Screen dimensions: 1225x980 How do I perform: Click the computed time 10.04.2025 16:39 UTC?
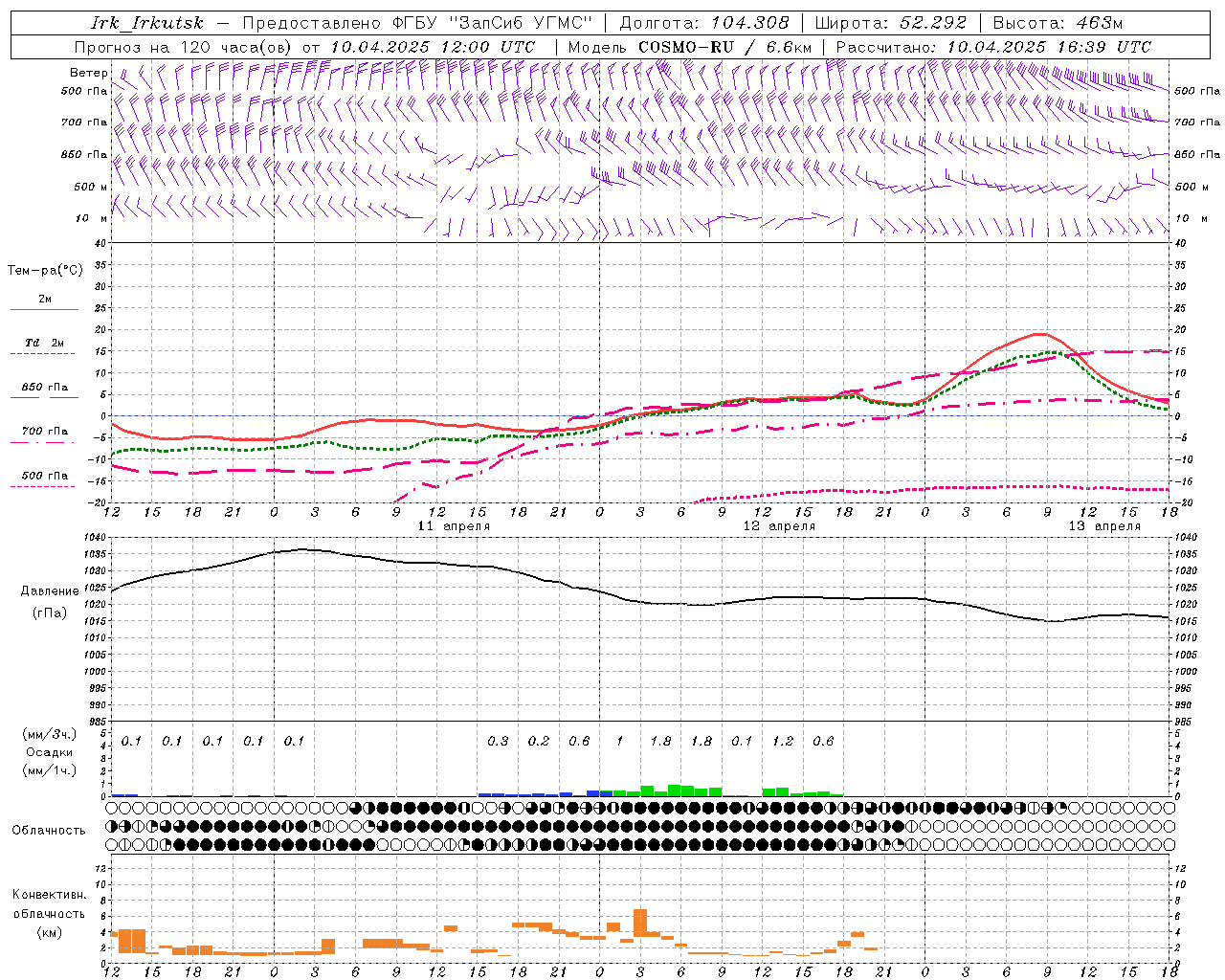(x=1049, y=47)
